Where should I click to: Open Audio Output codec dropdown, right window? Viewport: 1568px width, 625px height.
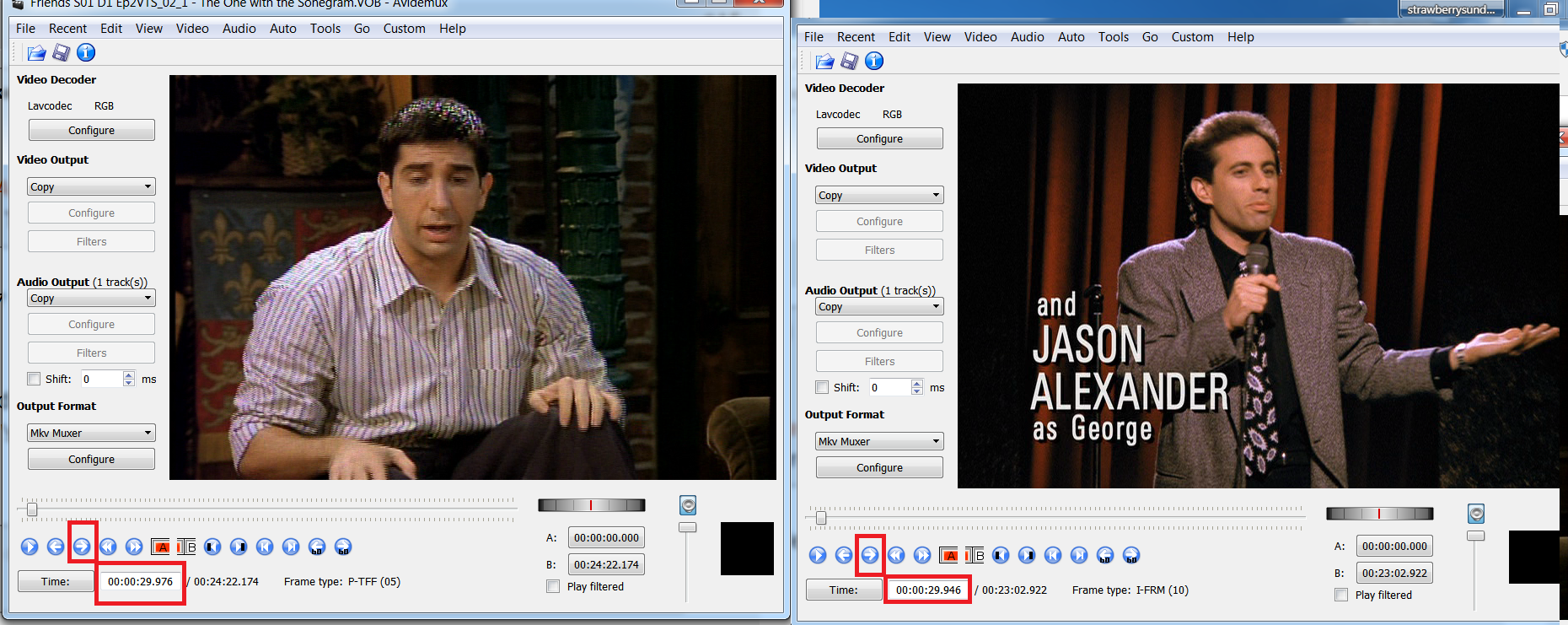tap(879, 306)
